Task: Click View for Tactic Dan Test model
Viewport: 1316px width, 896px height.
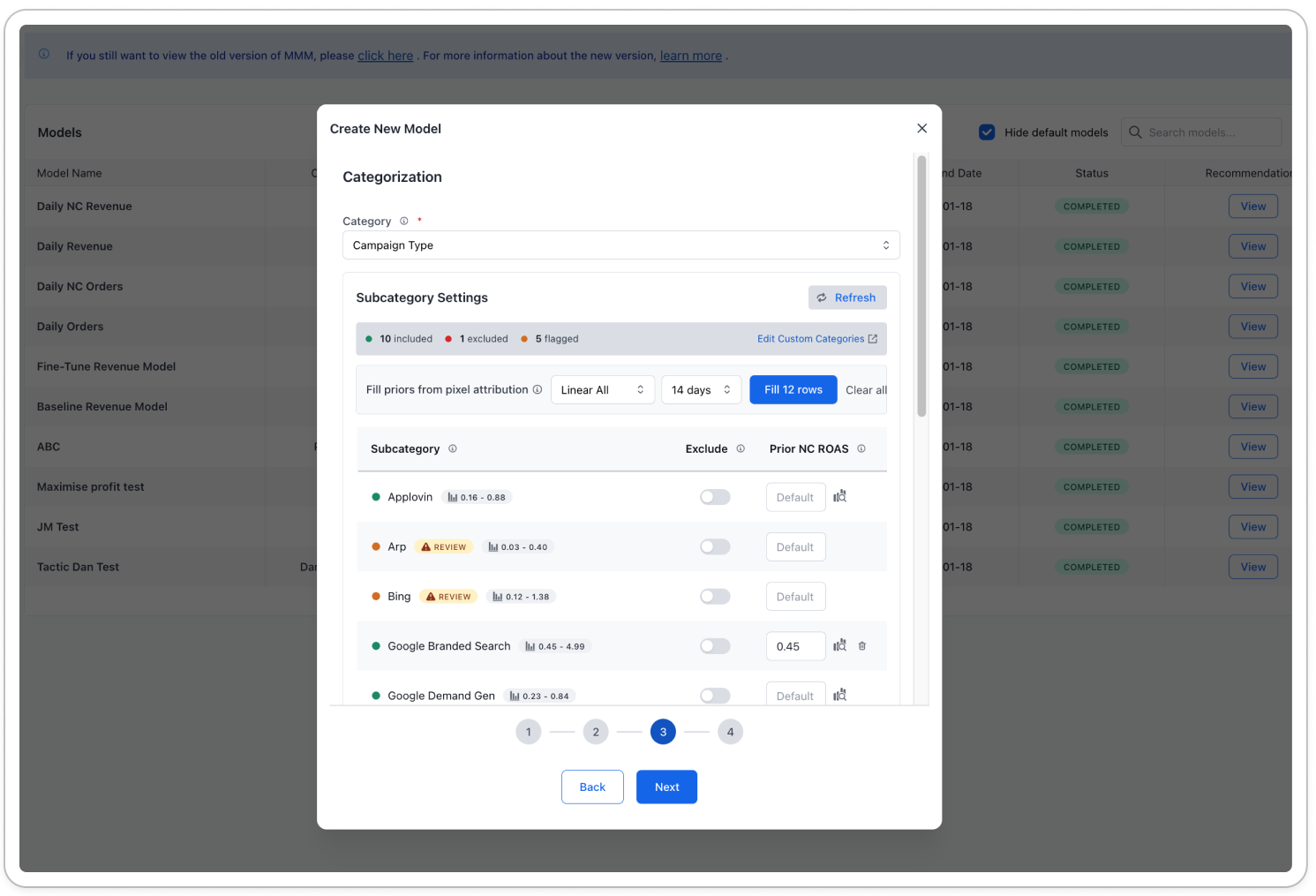Action: point(1253,567)
